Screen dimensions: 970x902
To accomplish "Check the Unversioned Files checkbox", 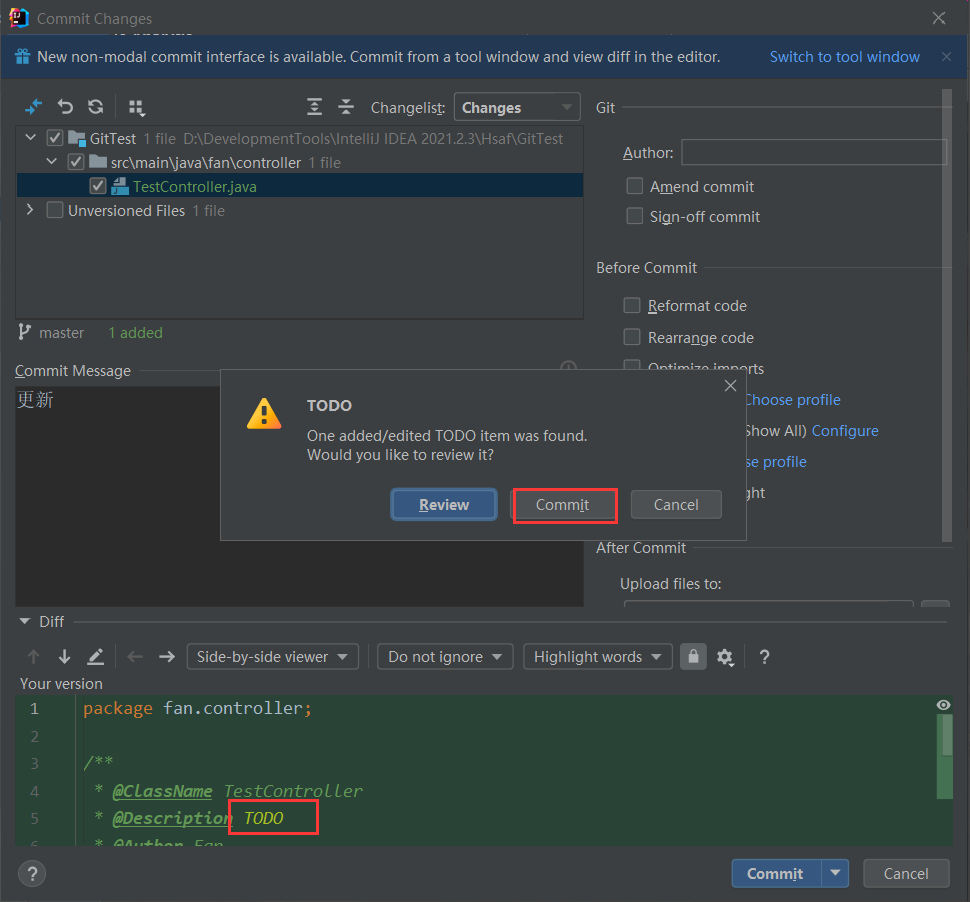I will coord(54,210).
